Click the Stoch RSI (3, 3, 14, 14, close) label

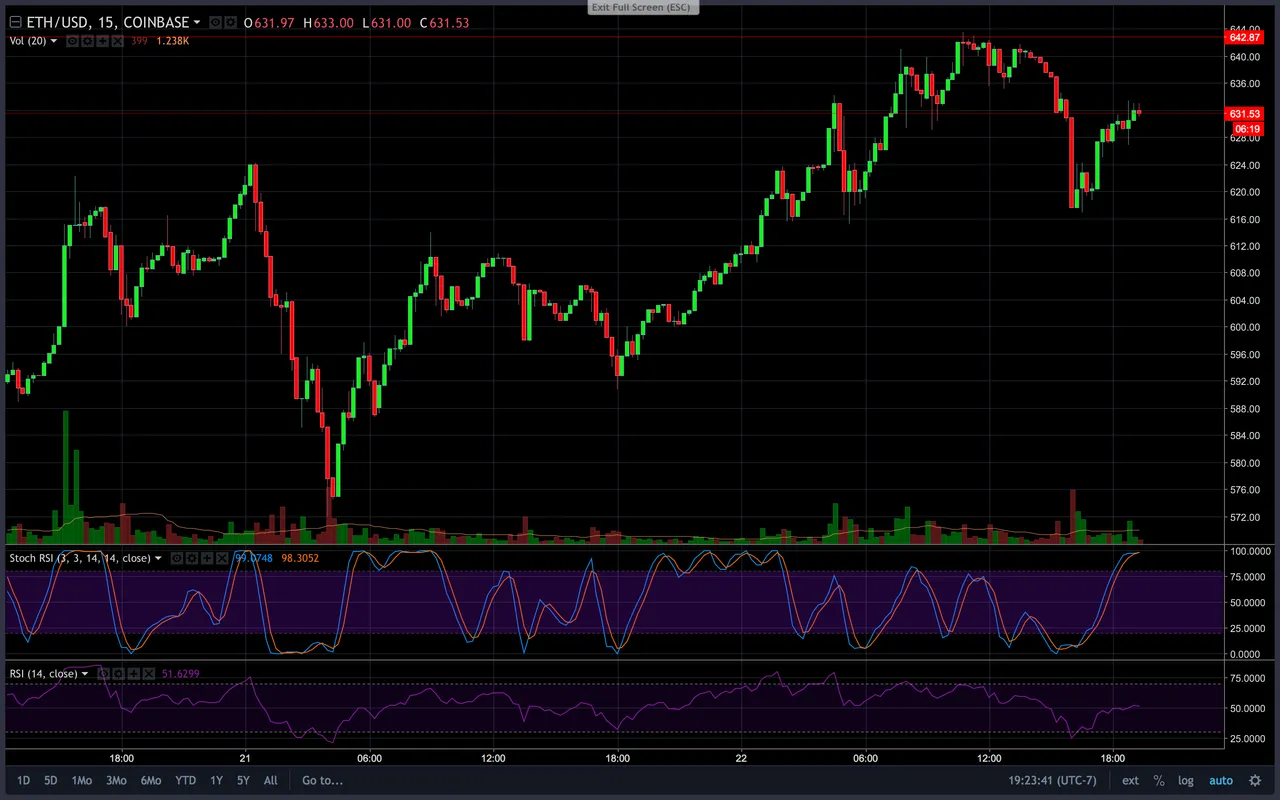(80, 558)
